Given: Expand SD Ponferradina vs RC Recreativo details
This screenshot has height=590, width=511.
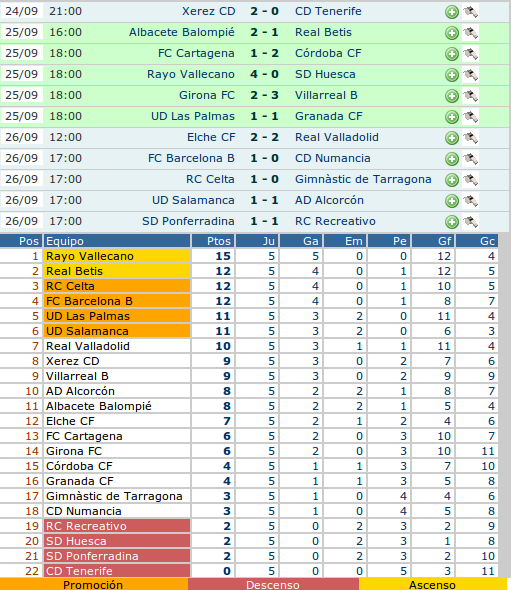Looking at the screenshot, I should click(452, 222).
